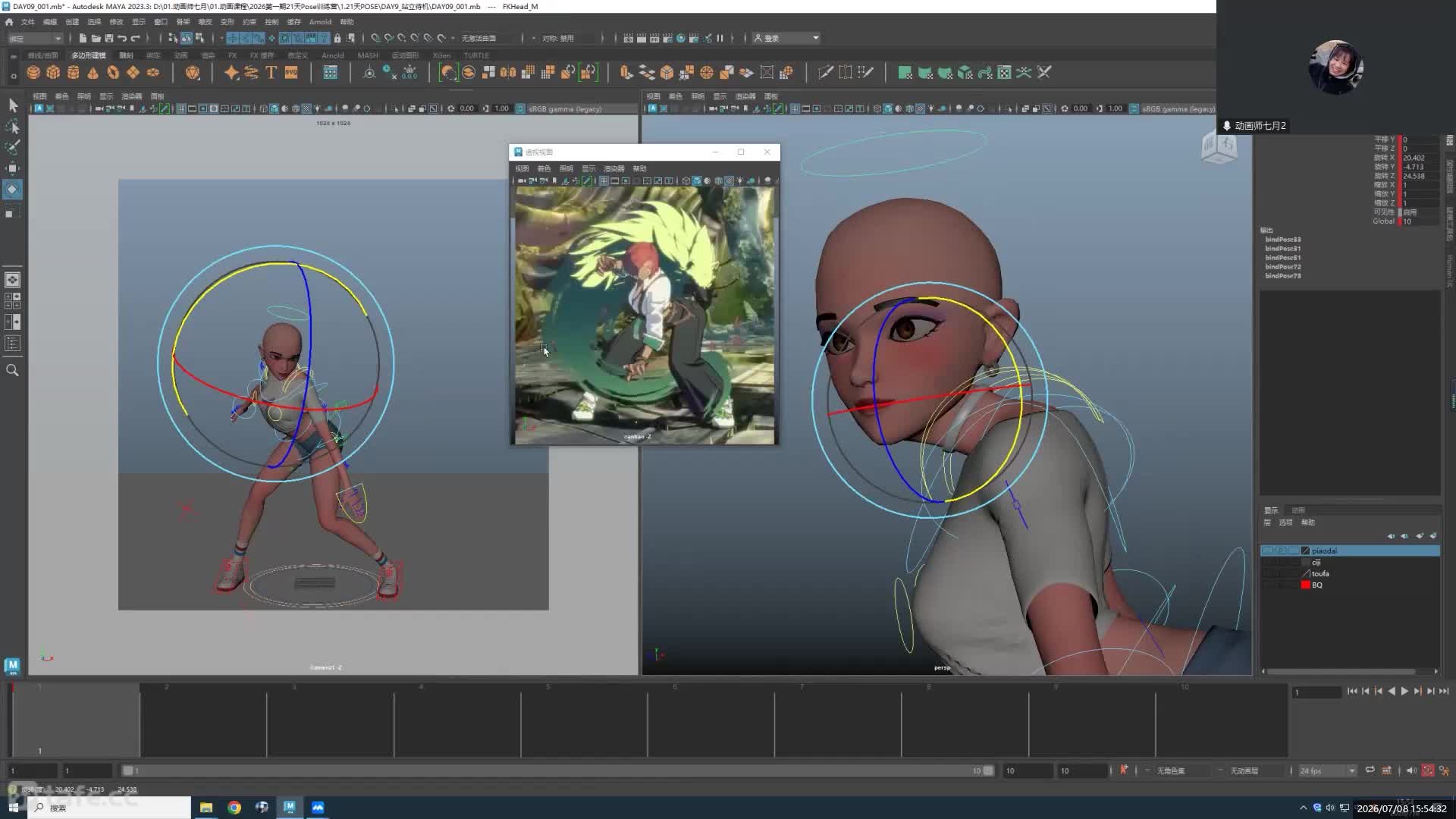Viewport: 1456px width, 819px height.
Task: Create a polygon cone from the shelf
Action: 93,72
